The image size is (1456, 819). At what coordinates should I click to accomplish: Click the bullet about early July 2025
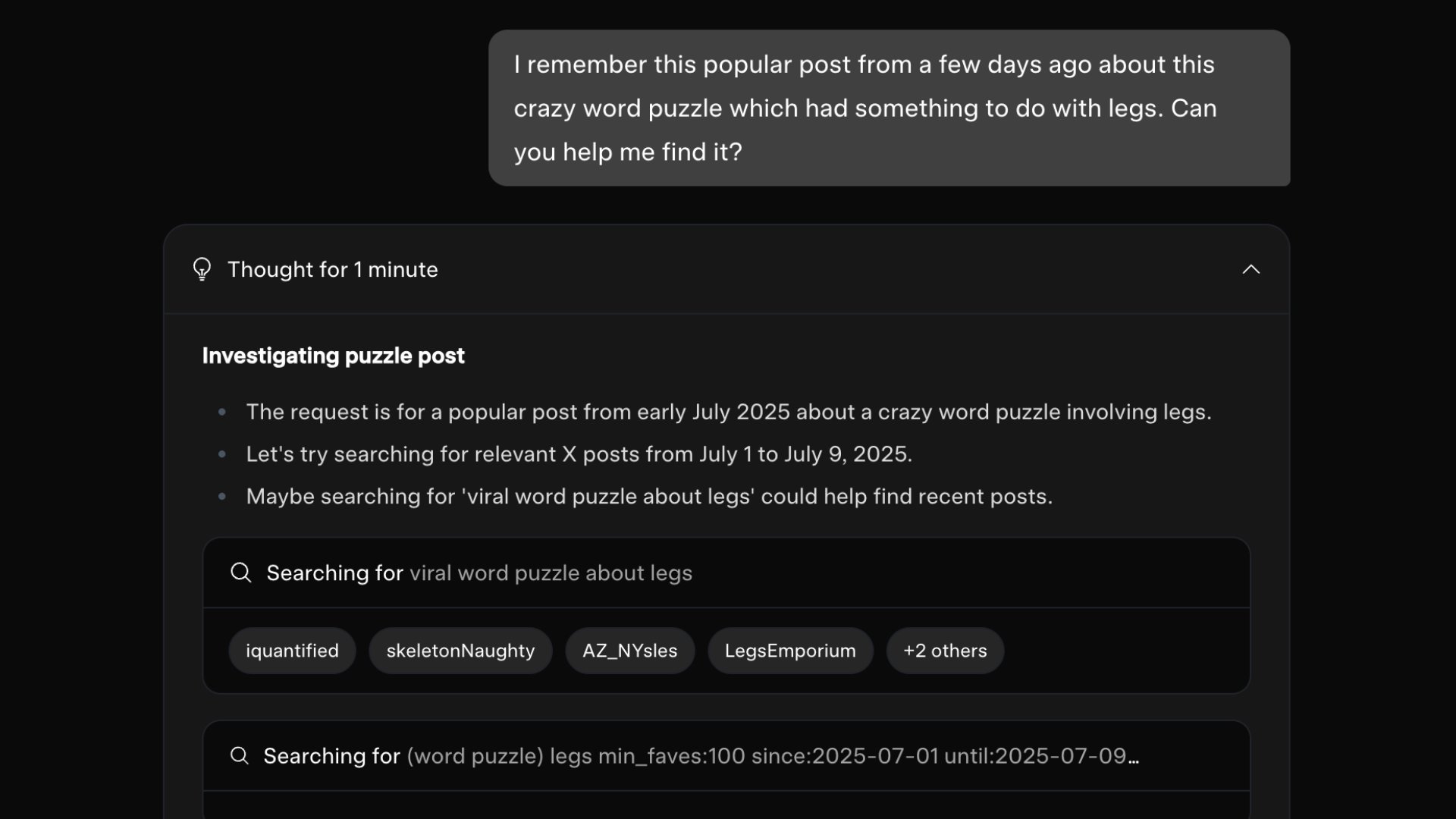coord(728,412)
